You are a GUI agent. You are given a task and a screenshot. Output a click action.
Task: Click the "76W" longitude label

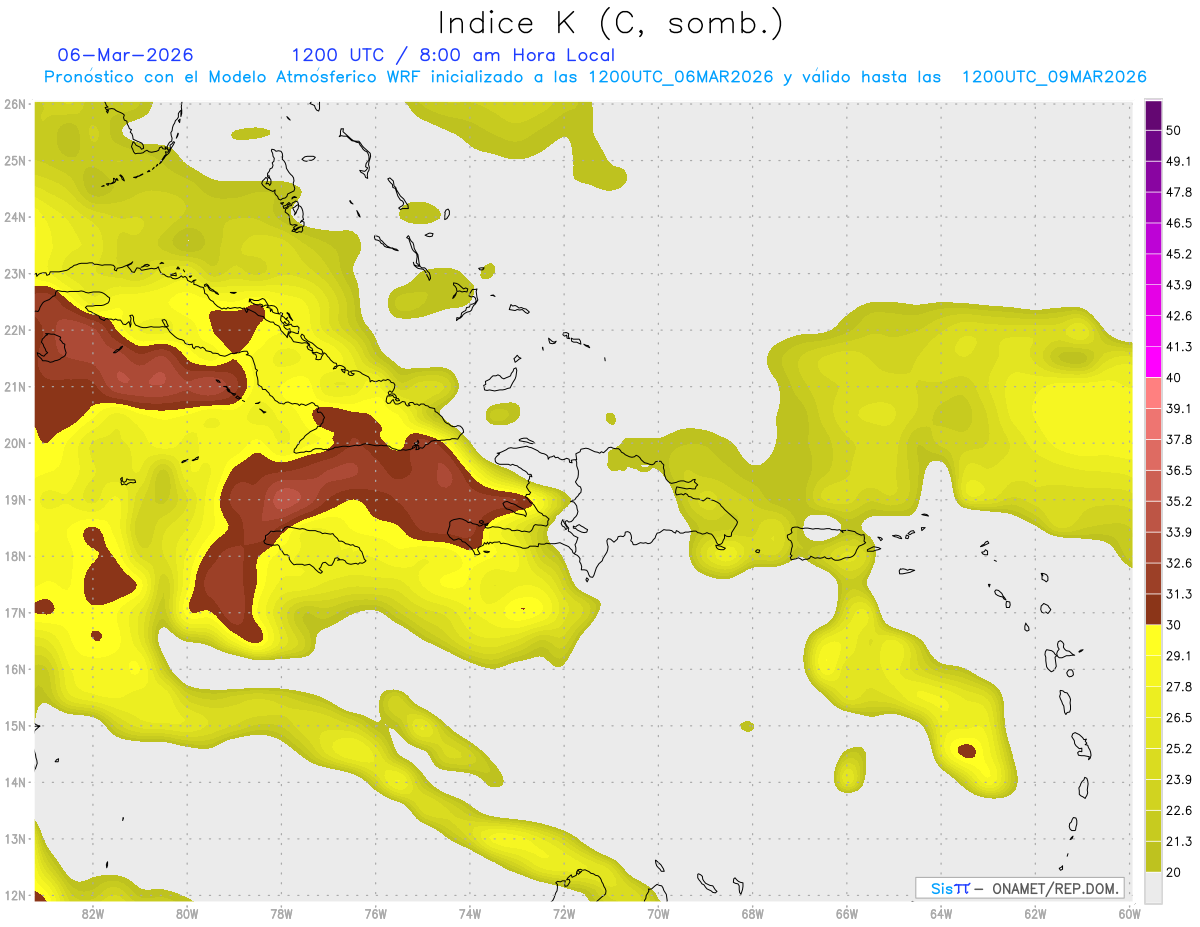(x=375, y=914)
